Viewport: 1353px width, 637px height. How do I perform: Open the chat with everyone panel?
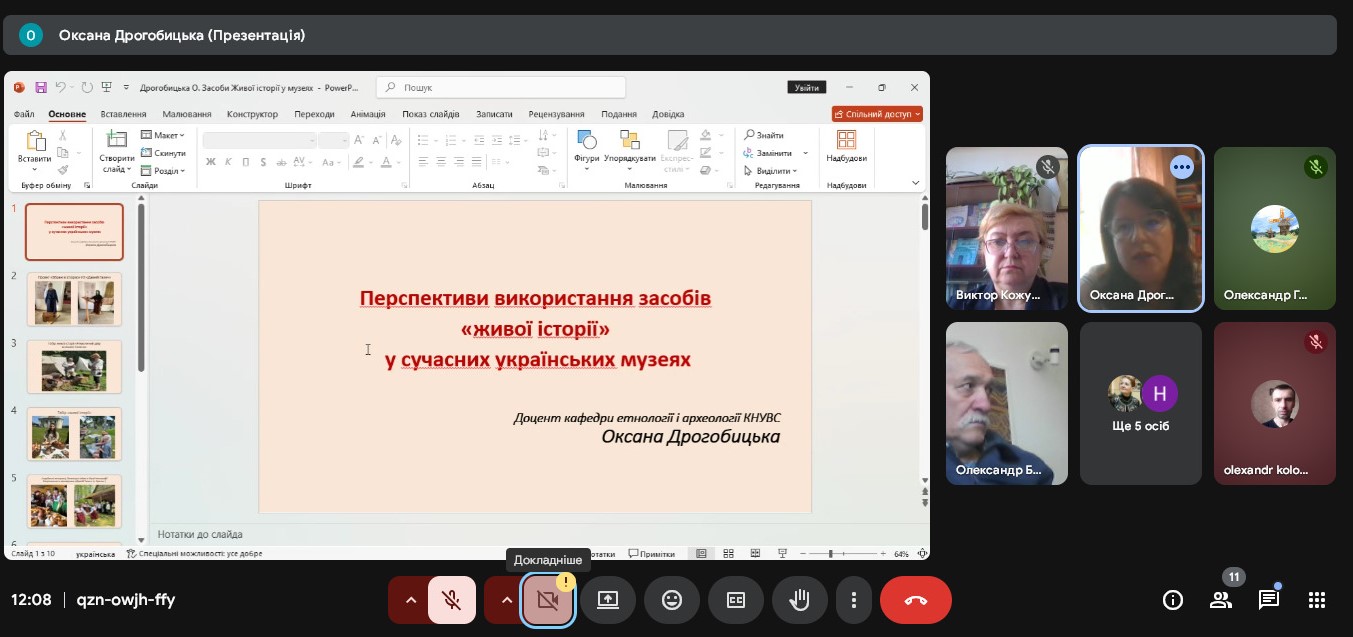point(1269,600)
